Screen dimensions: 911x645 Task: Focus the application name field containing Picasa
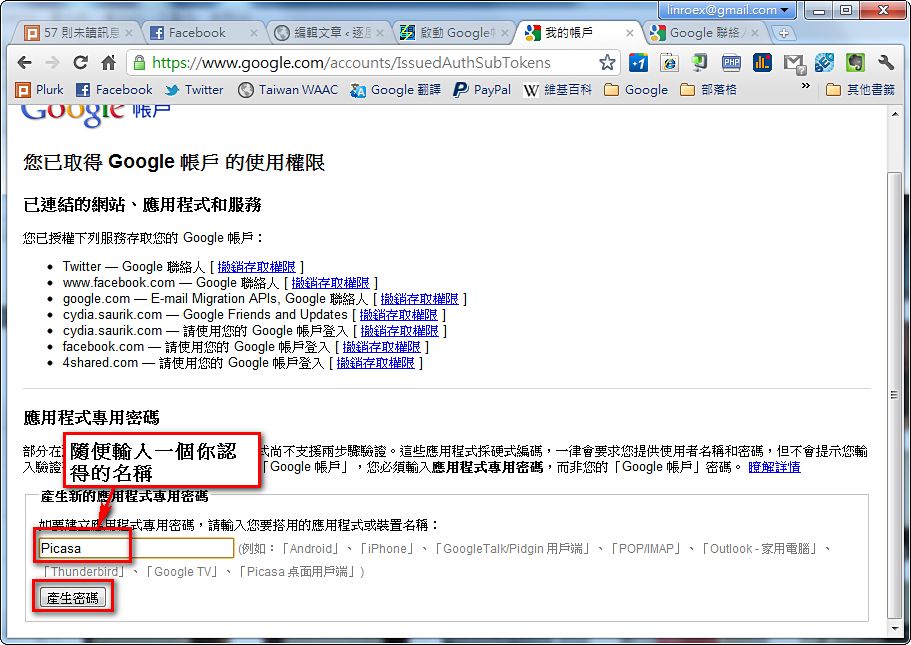point(136,548)
